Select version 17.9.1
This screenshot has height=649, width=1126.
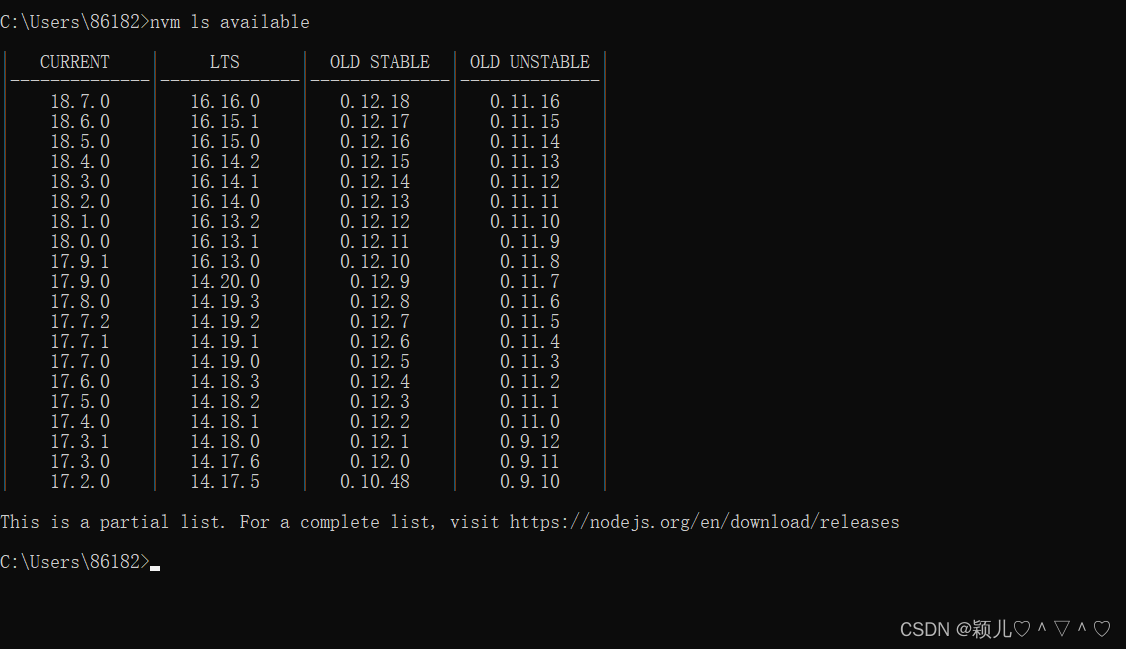coord(80,262)
